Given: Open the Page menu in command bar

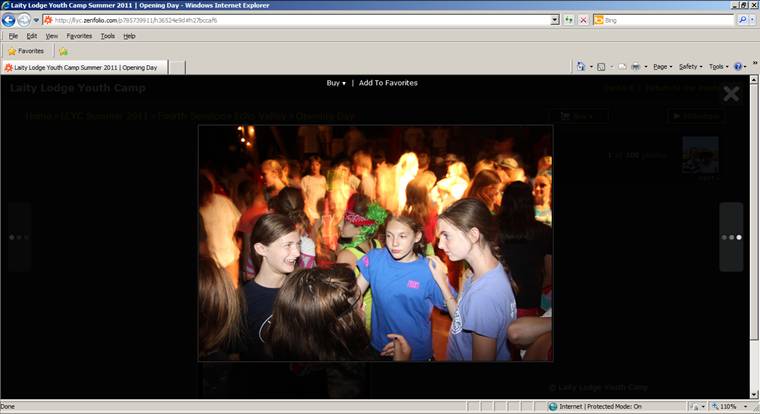Looking at the screenshot, I should tap(662, 67).
